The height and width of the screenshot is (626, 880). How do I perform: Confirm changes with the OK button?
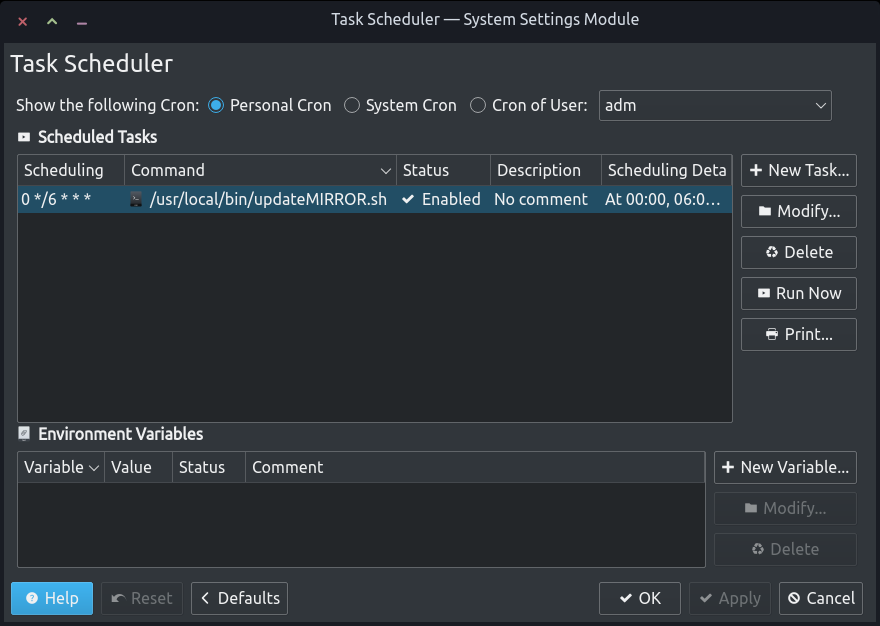(x=640, y=598)
